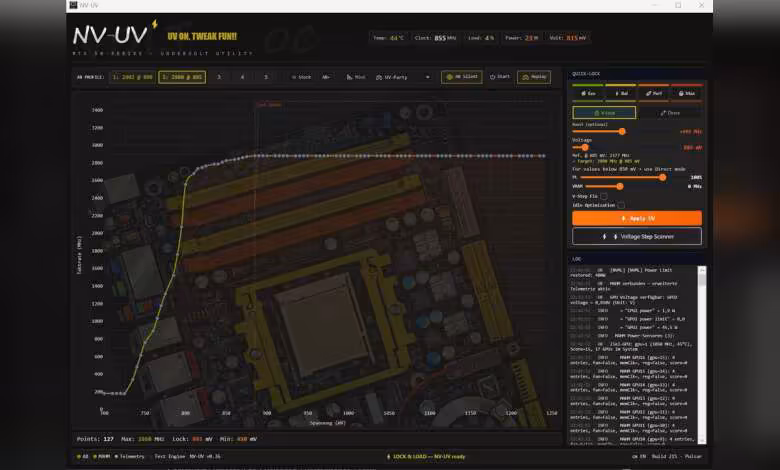Click the orange Apply UV button
This screenshot has width=780, height=470.
[x=637, y=218]
